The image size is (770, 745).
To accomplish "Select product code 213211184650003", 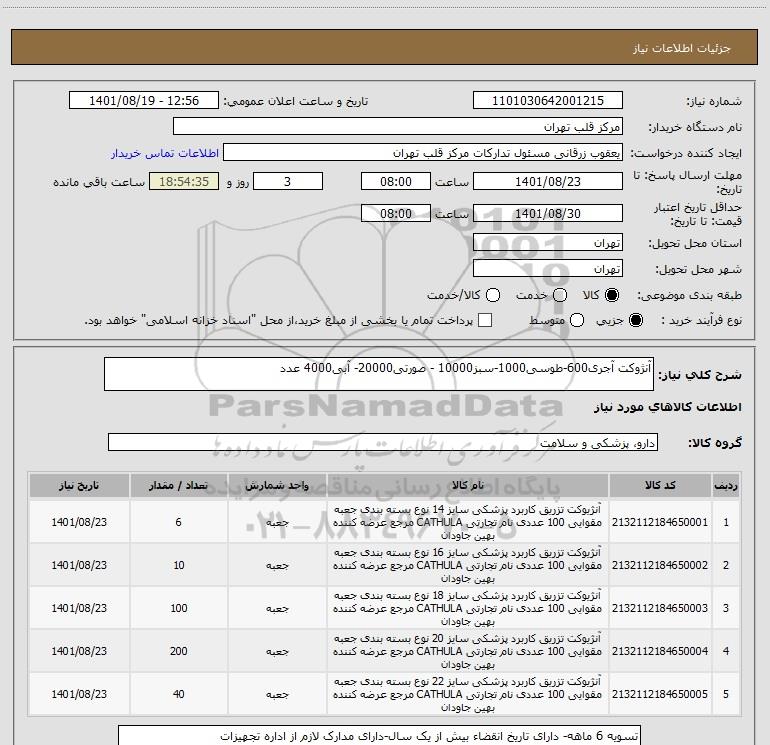I will [660, 608].
